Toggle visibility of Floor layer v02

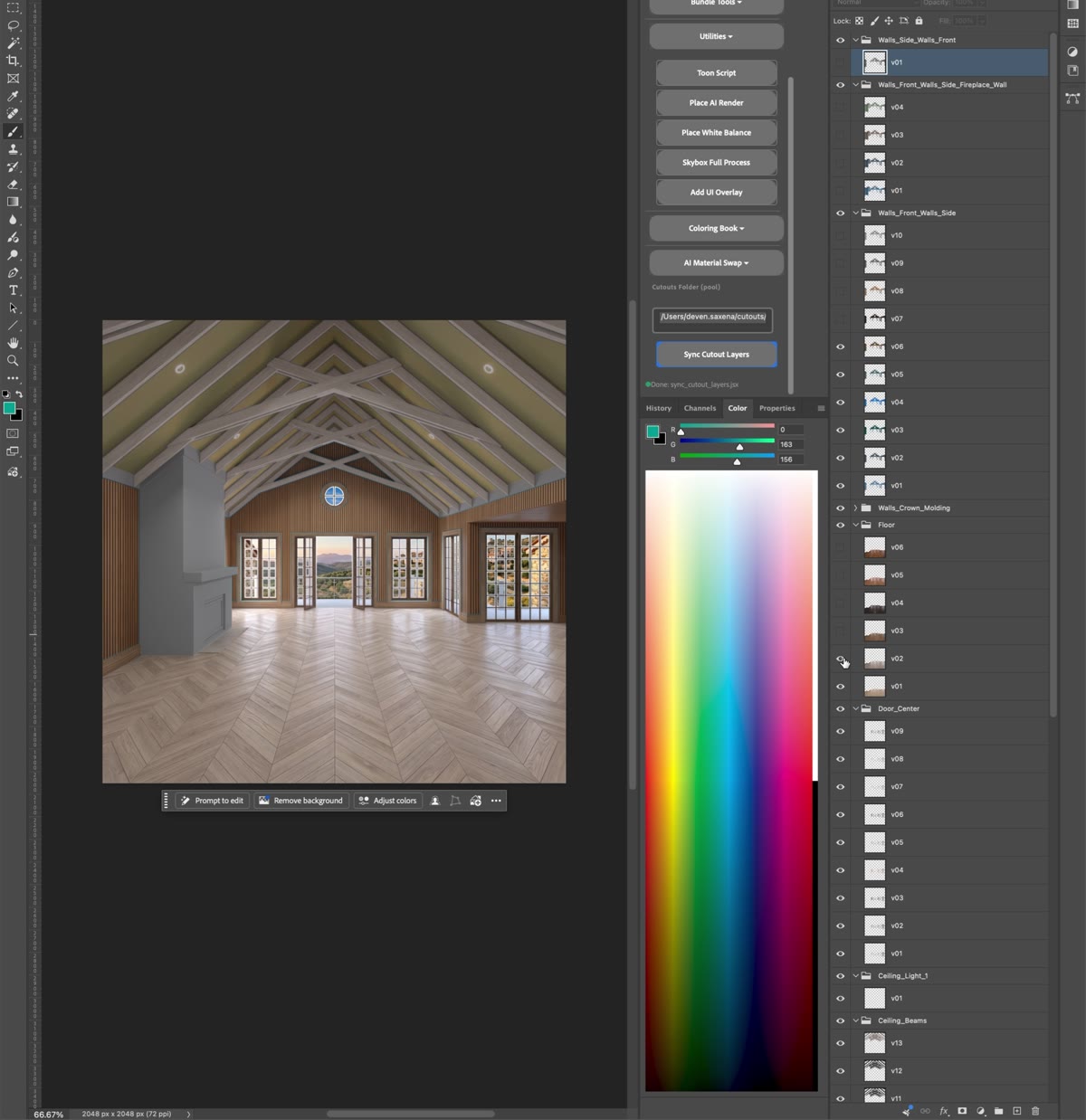(840, 659)
